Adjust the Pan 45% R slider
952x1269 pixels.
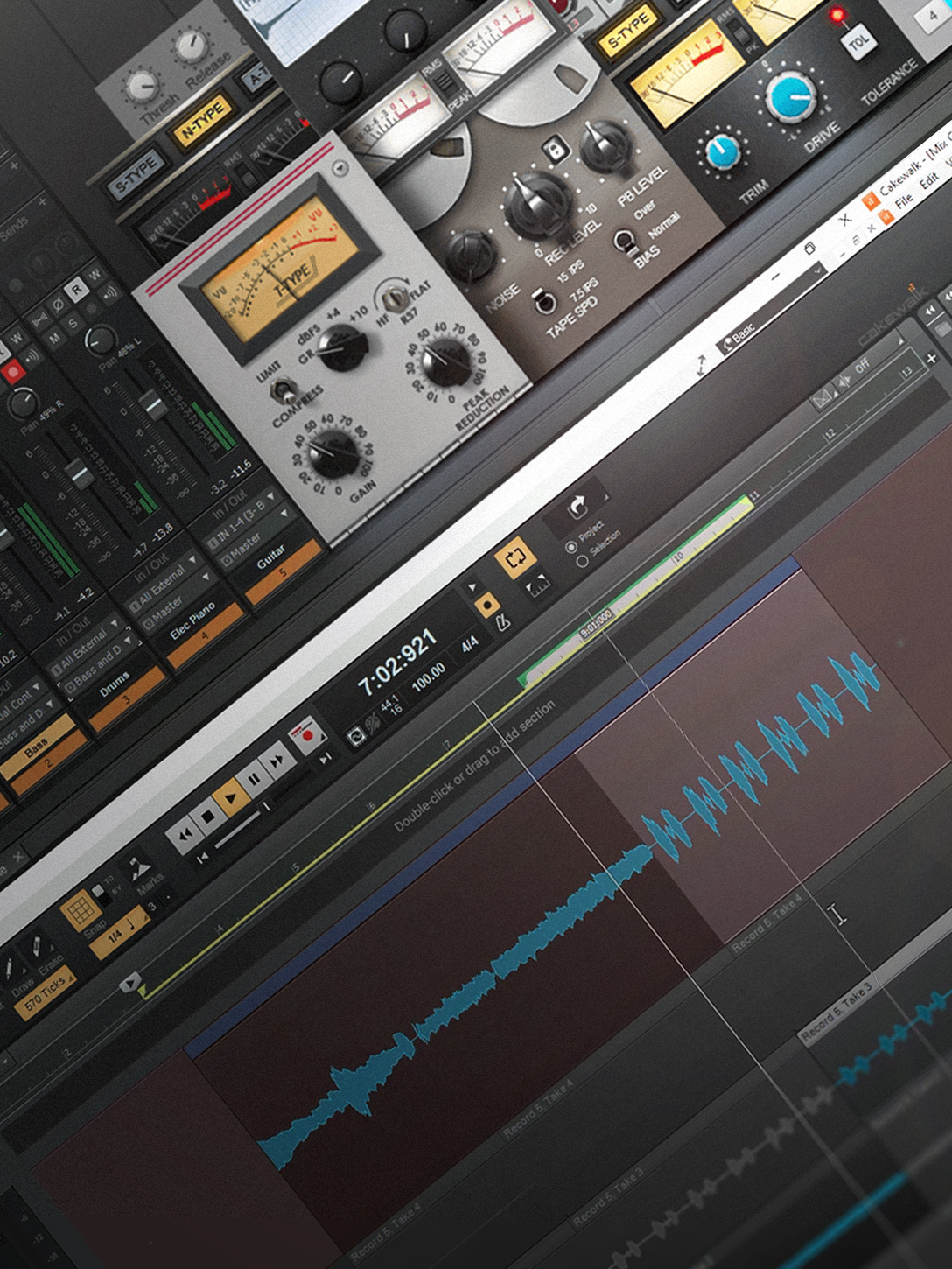click(x=23, y=403)
